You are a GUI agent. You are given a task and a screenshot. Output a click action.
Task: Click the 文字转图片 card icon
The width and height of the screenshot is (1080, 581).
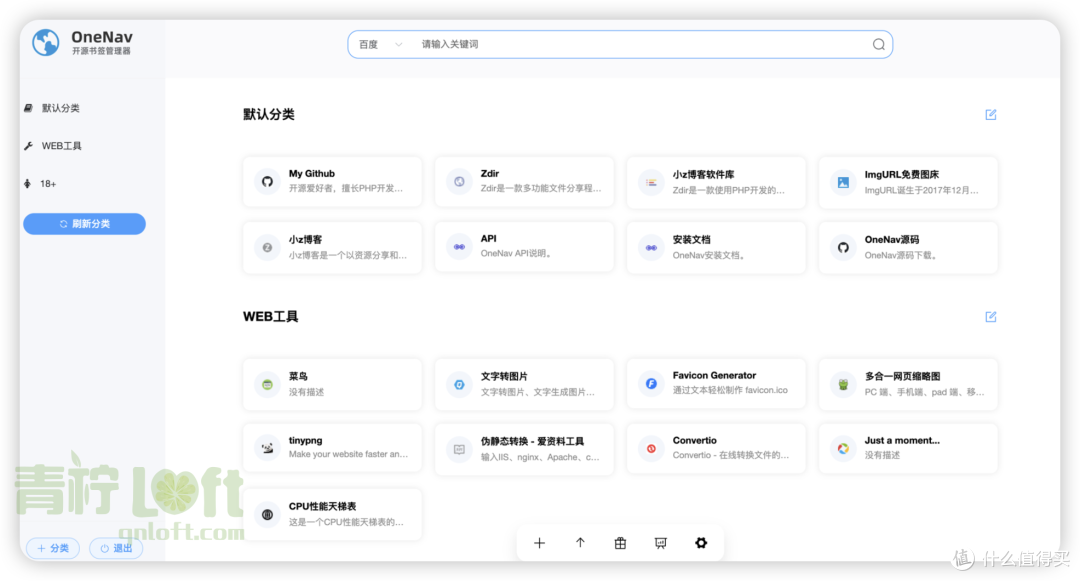tap(459, 384)
